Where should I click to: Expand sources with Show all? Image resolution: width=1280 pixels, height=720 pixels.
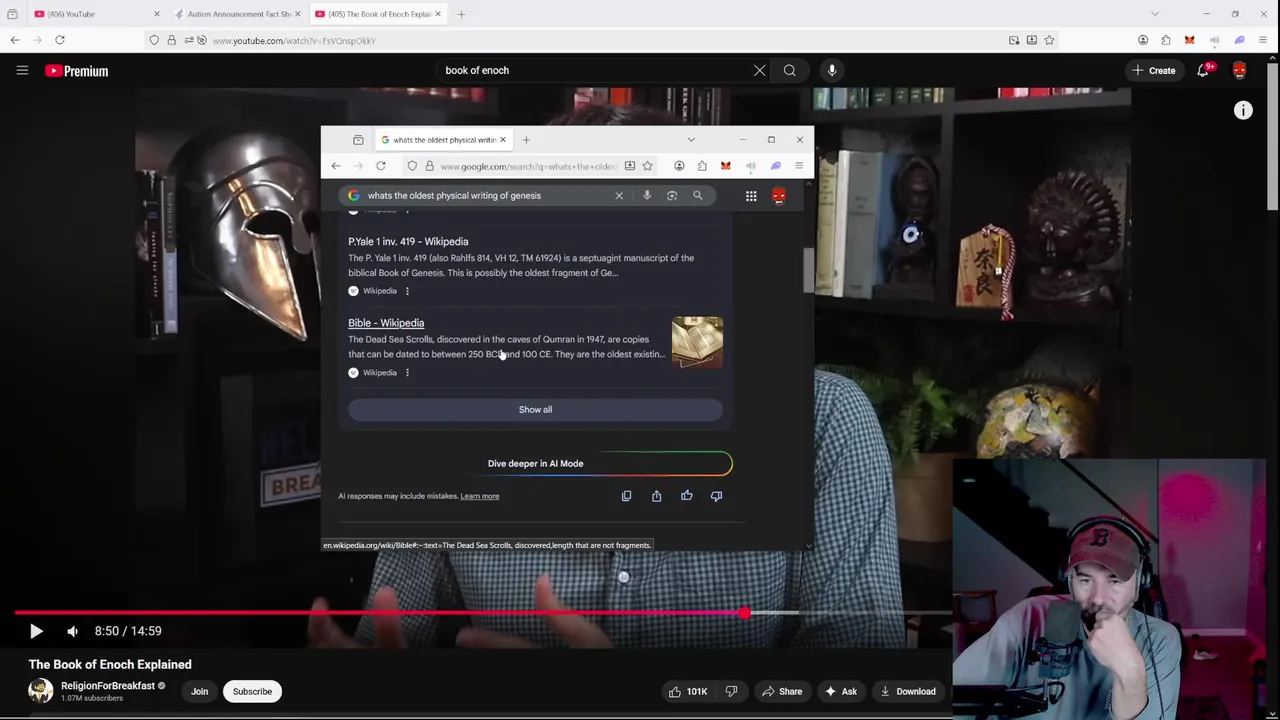[x=535, y=409]
